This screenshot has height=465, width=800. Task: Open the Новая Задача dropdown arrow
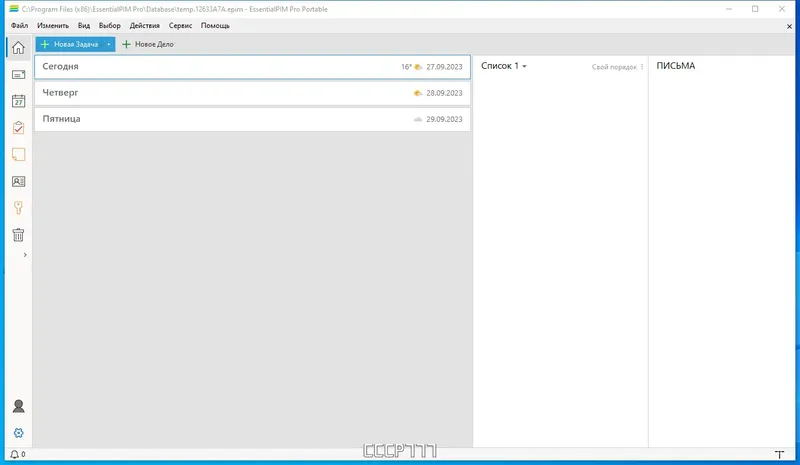[109, 44]
